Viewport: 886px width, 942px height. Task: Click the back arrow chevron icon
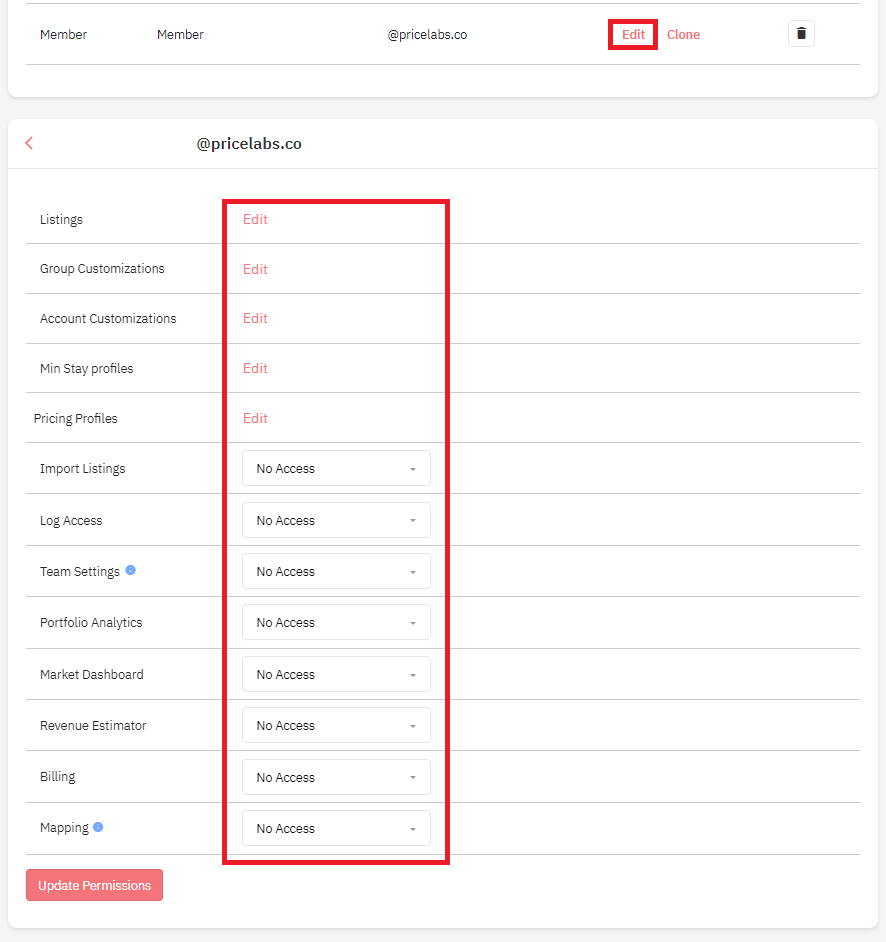(x=29, y=143)
